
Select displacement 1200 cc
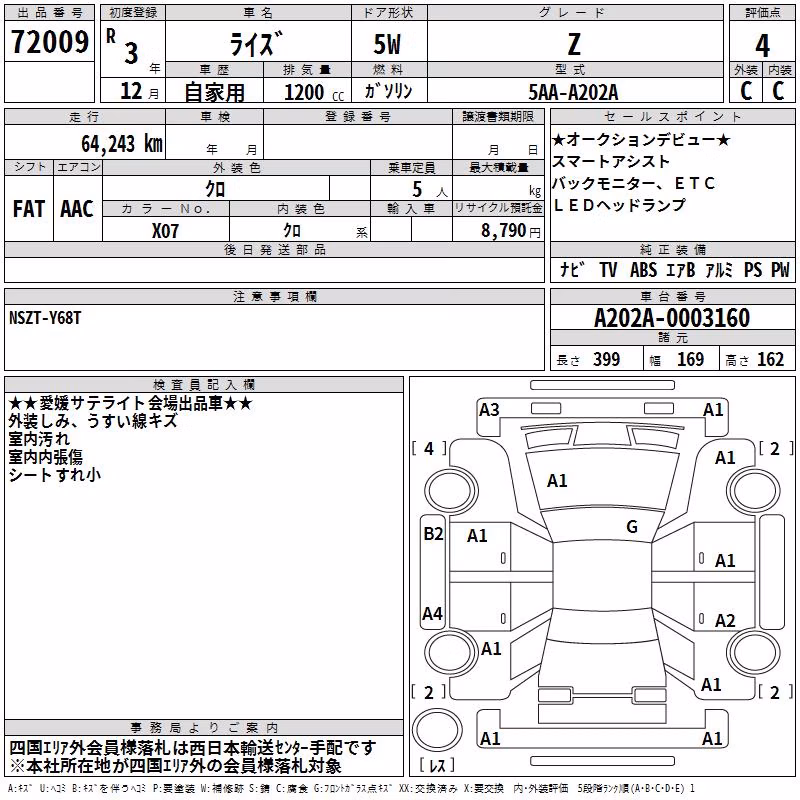[x=314, y=92]
